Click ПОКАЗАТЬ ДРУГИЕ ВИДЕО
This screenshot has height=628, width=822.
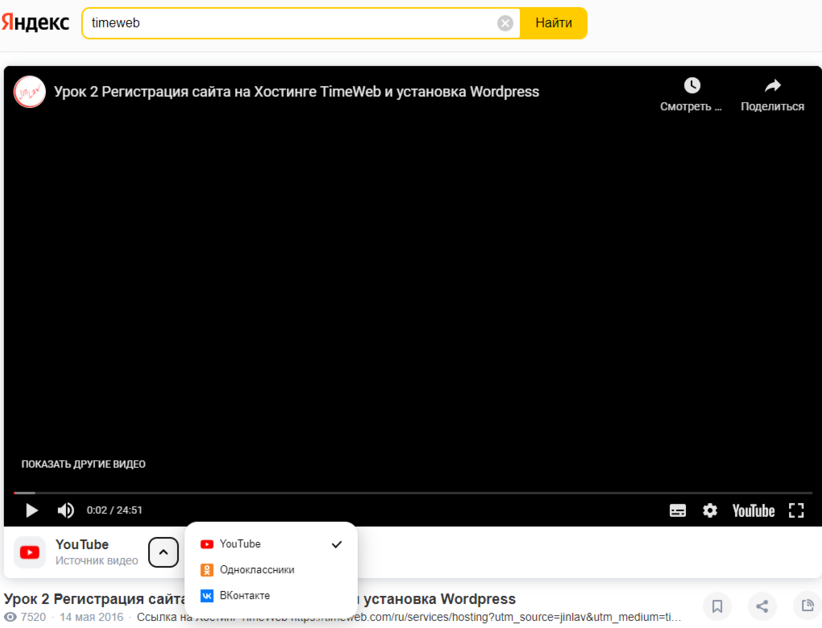[83, 464]
